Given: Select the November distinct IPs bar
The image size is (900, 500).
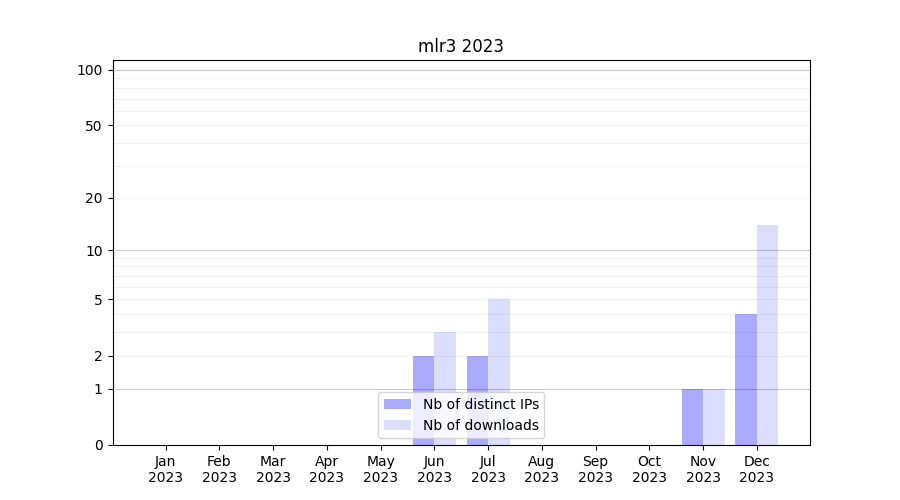Looking at the screenshot, I should pyautogui.click(x=692, y=417).
